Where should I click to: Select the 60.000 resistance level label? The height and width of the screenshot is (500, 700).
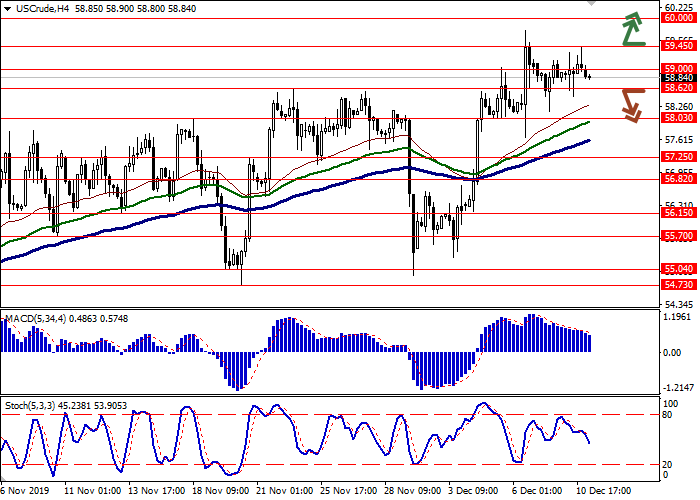pos(678,18)
